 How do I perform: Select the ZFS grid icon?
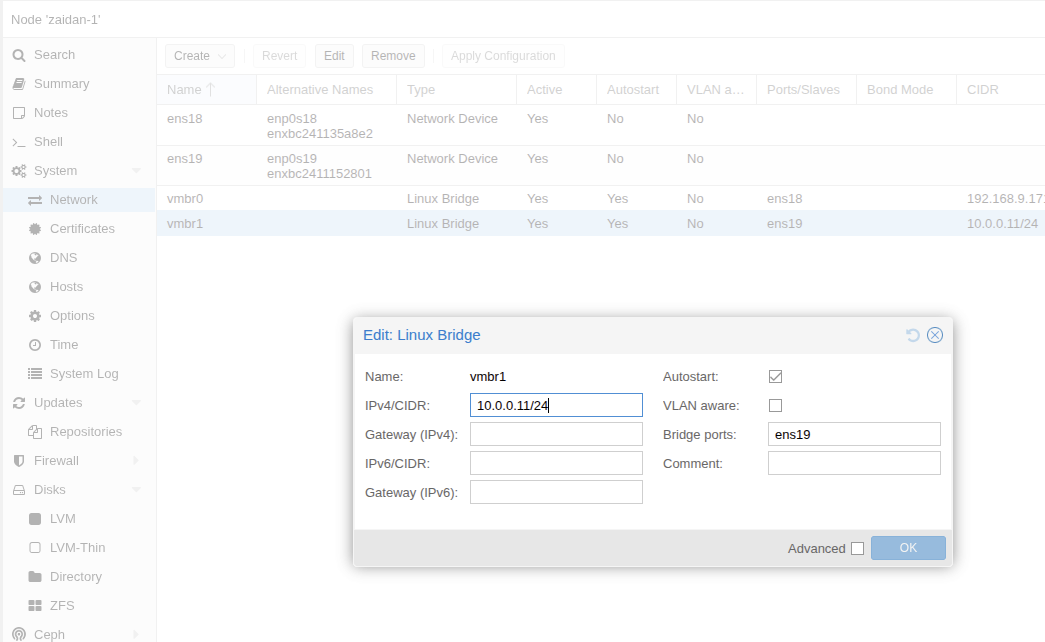(35, 606)
